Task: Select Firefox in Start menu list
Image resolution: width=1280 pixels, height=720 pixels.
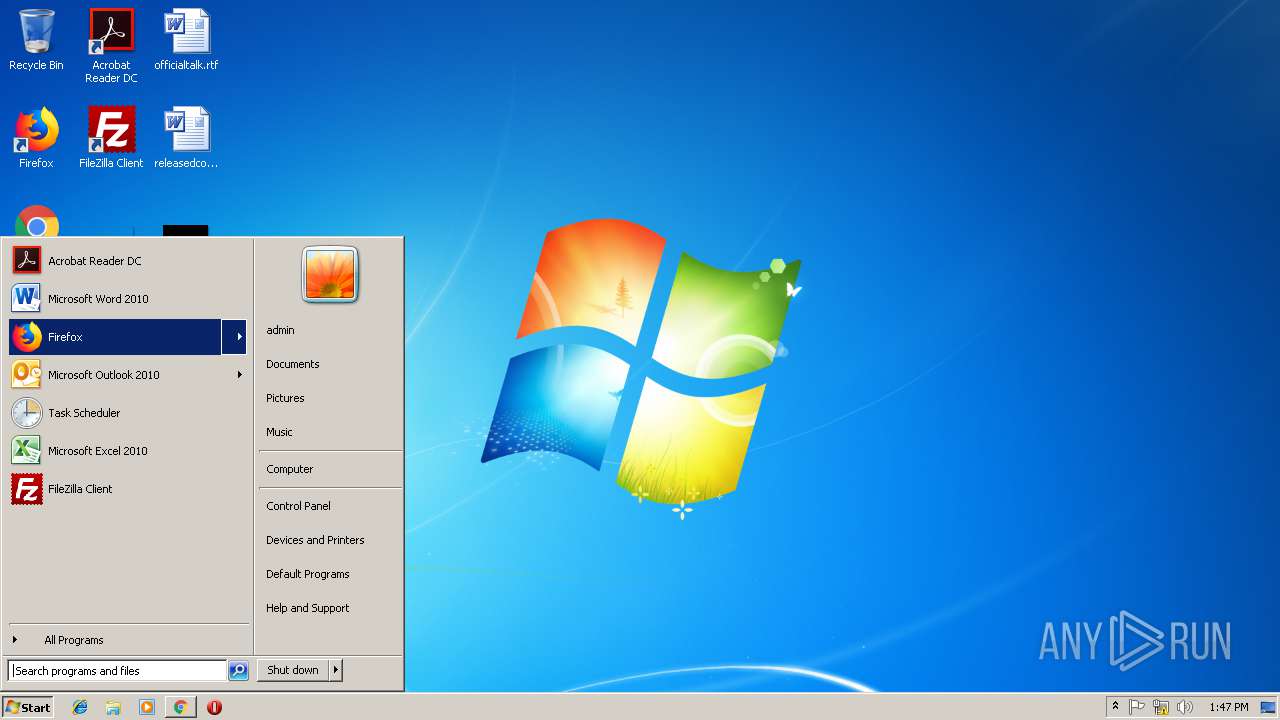Action: 115,337
